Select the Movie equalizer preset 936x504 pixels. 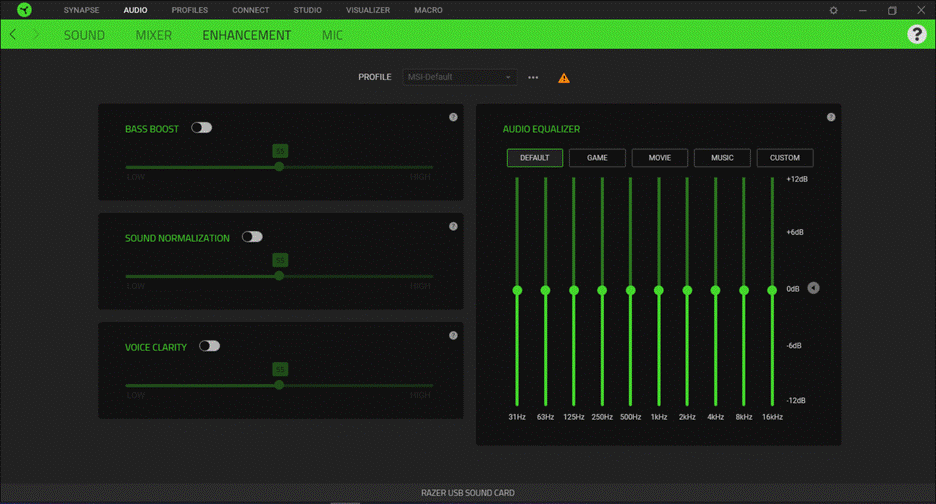click(660, 158)
